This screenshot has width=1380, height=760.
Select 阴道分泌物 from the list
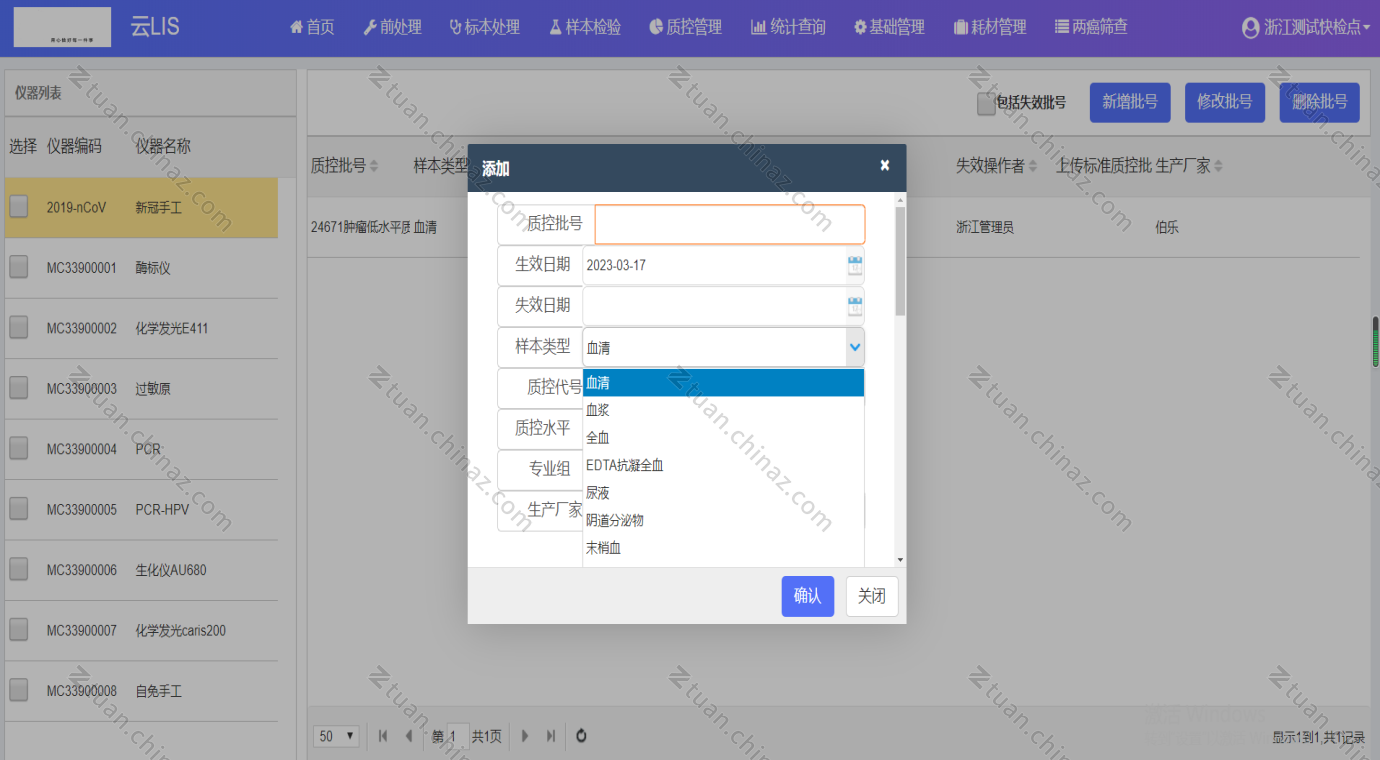723,520
